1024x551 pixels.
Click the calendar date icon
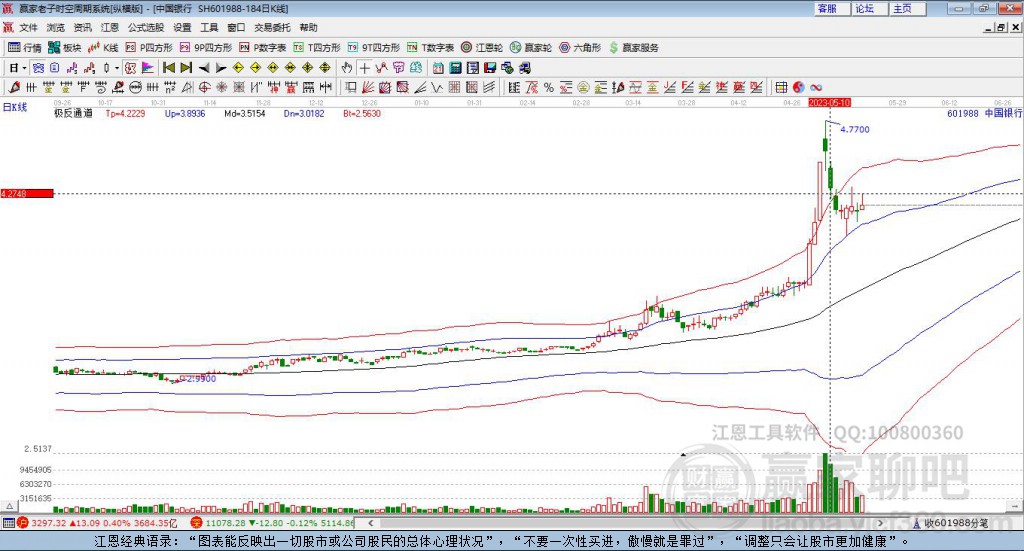[x=438, y=68]
